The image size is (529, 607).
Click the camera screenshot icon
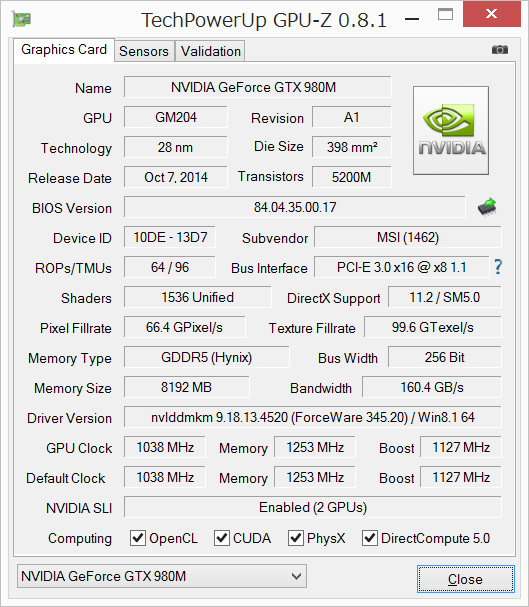coord(500,50)
